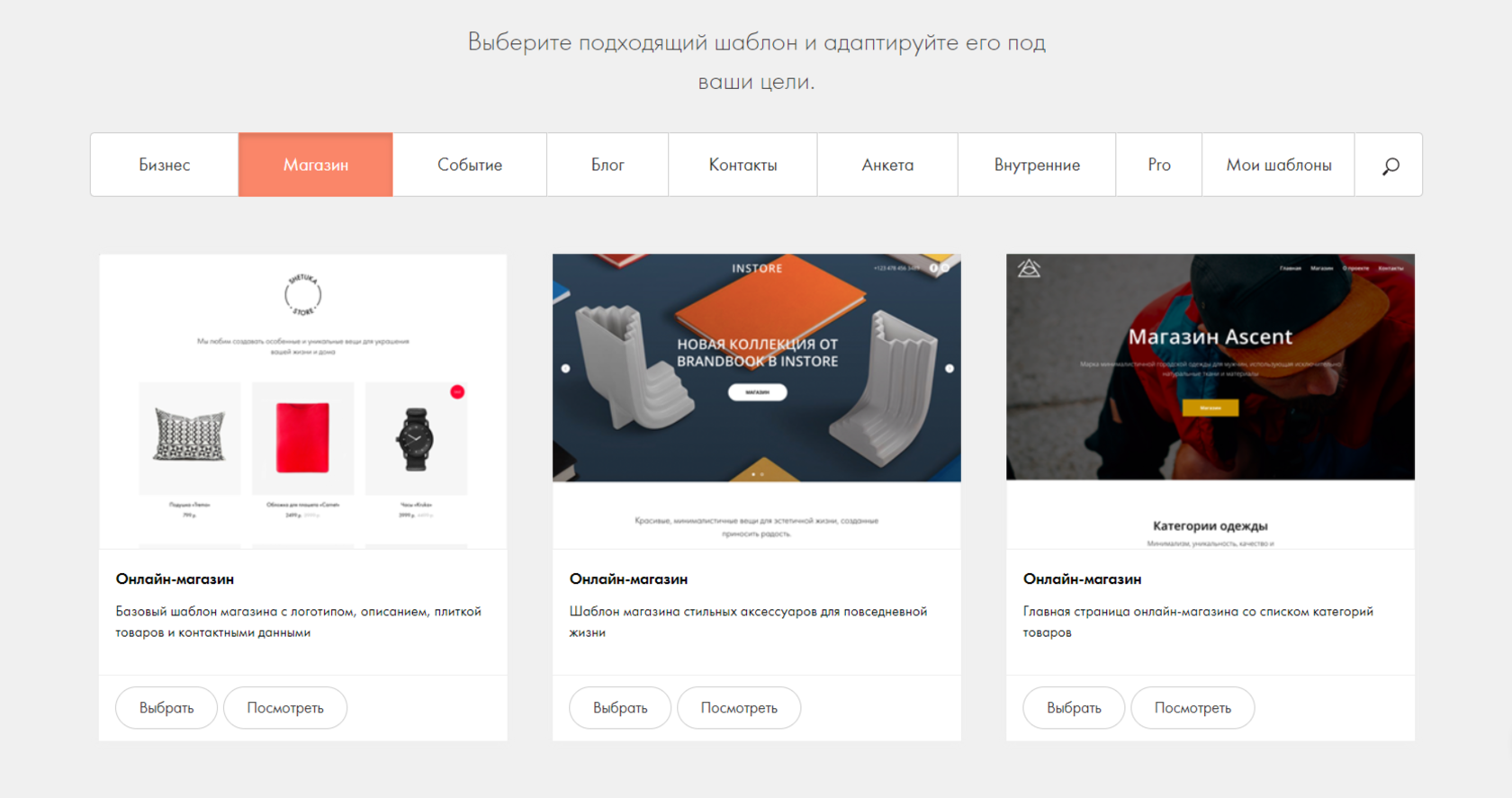This screenshot has width=1512, height=798.
Task: Click the red badge on the watch product
Action: [x=457, y=391]
